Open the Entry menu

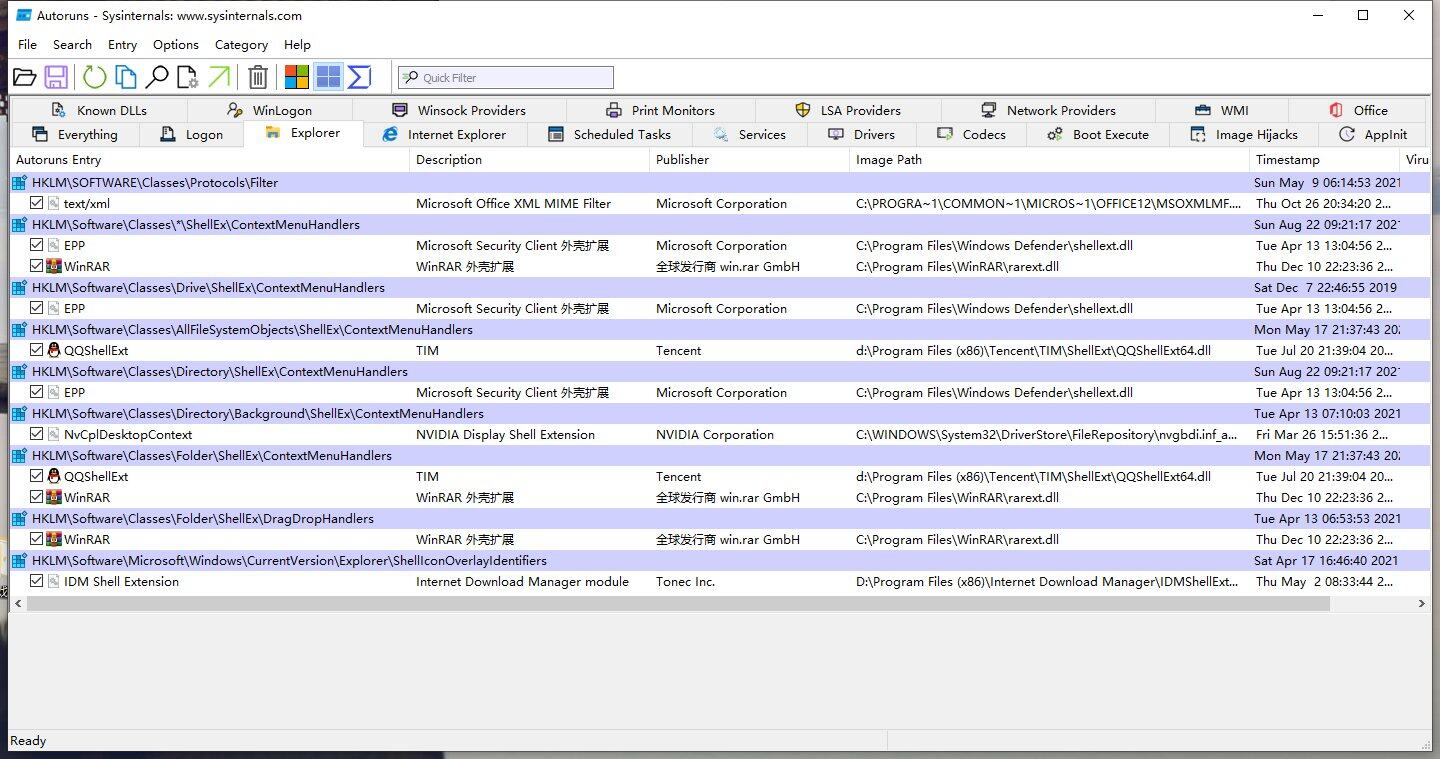(122, 45)
